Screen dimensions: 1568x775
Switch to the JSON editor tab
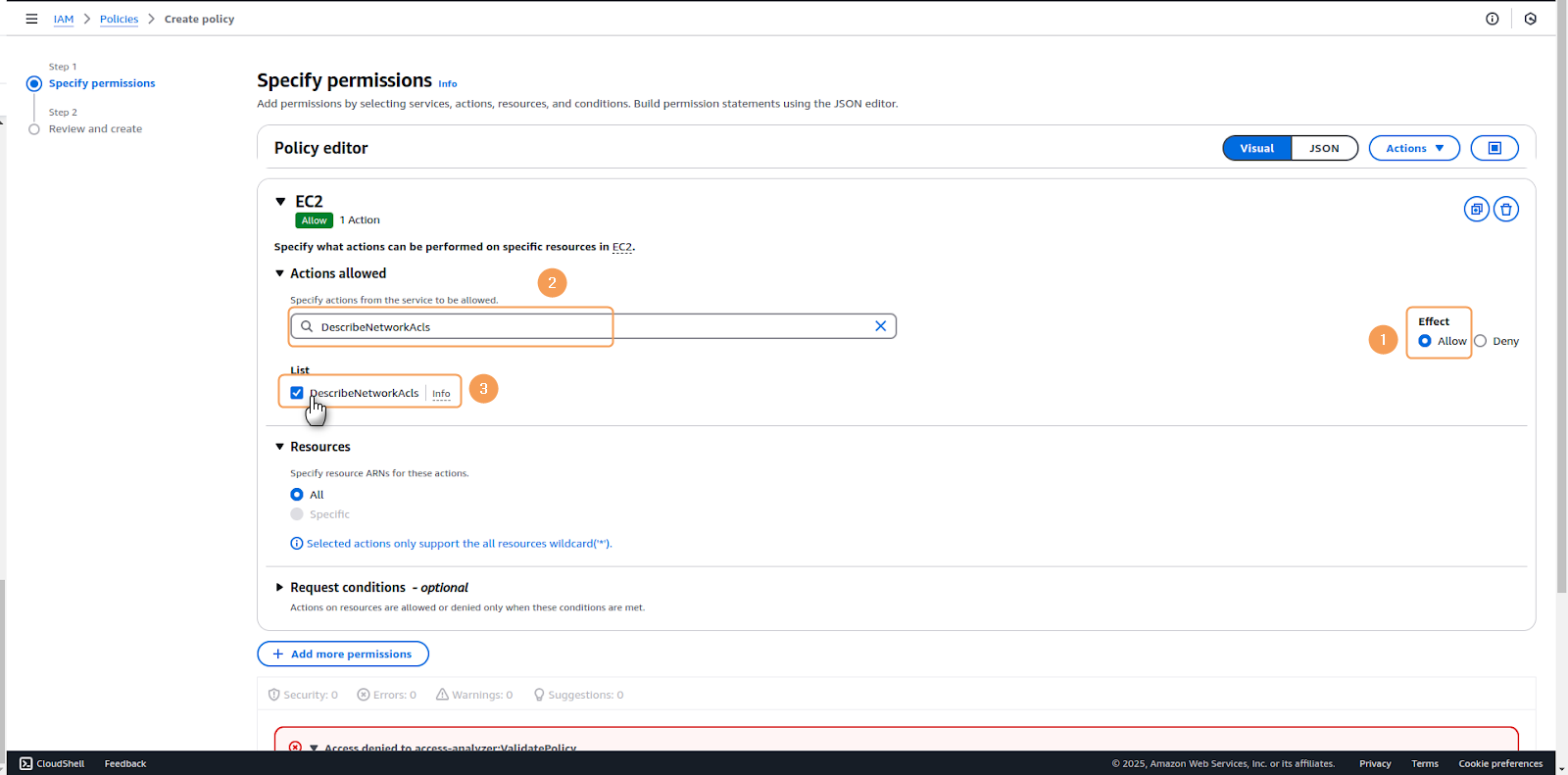tap(1324, 148)
